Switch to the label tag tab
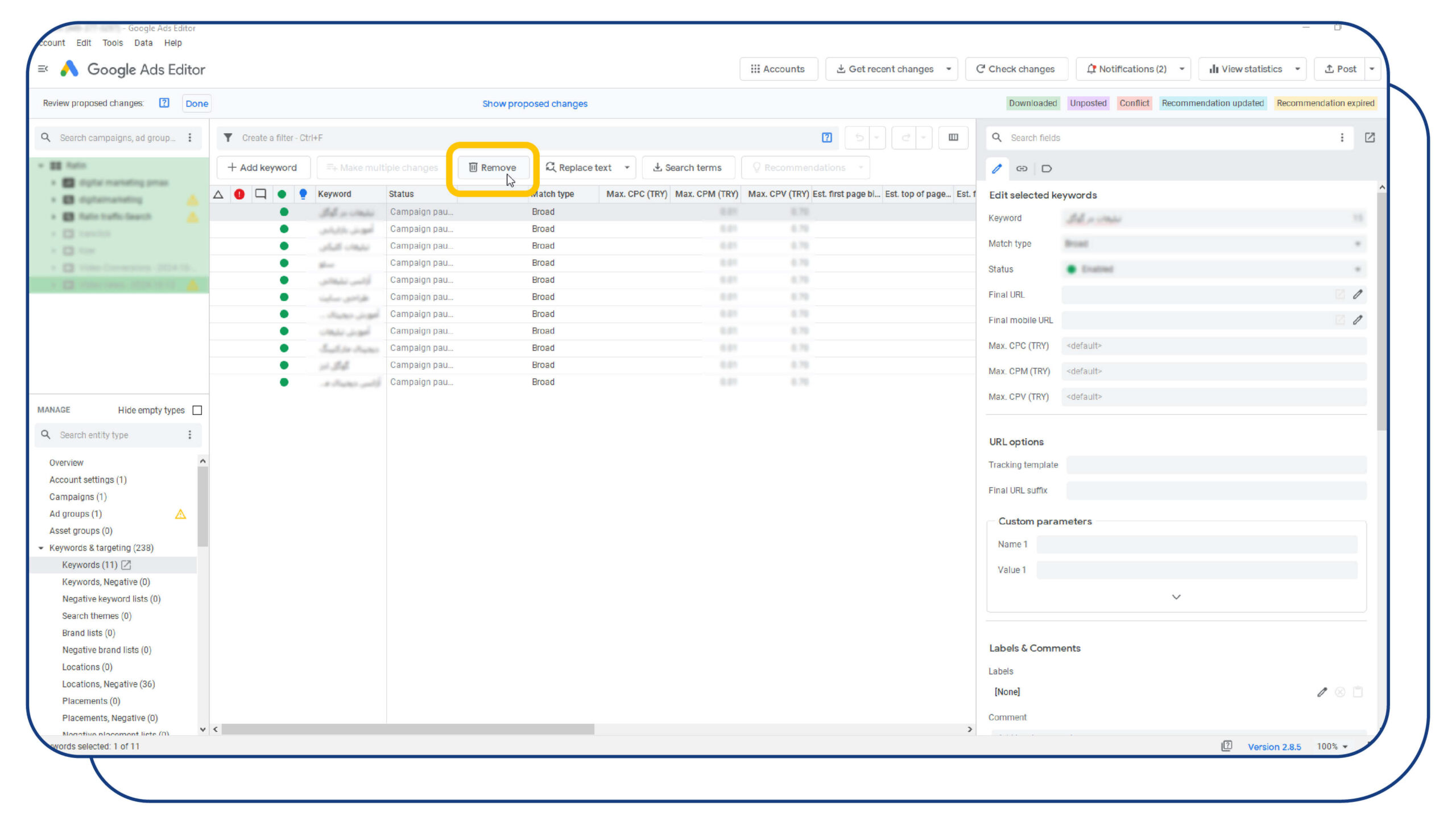Image resolution: width=1456 pixels, height=824 pixels. (x=1046, y=168)
